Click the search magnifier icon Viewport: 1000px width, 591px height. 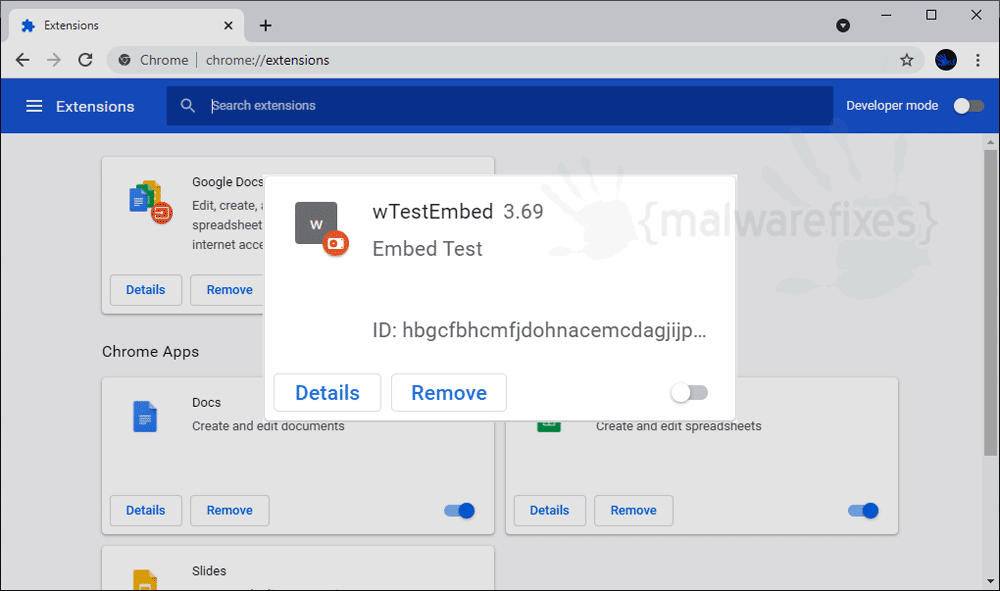pyautogui.click(x=187, y=106)
